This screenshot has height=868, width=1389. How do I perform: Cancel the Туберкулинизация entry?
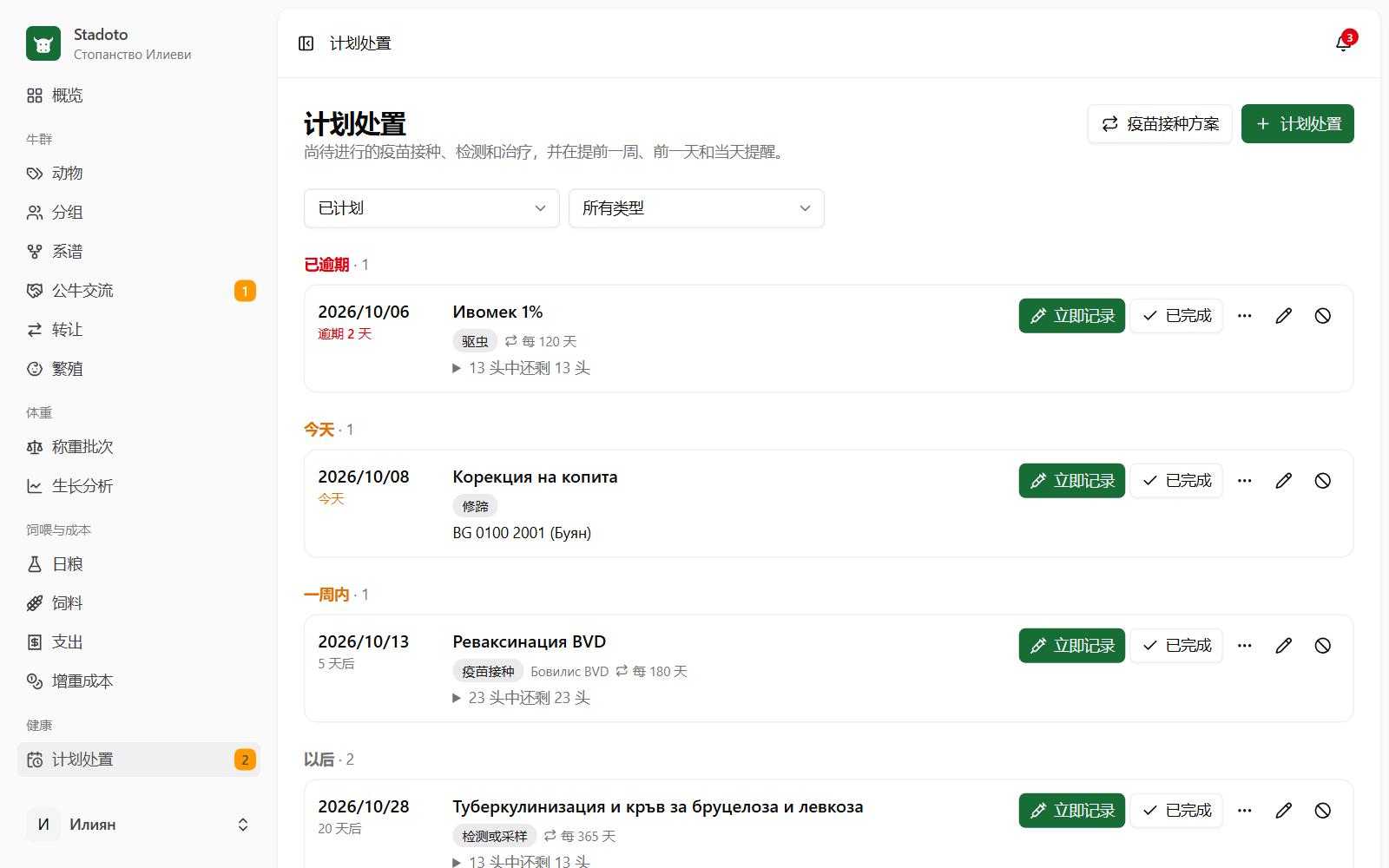pyautogui.click(x=1322, y=811)
